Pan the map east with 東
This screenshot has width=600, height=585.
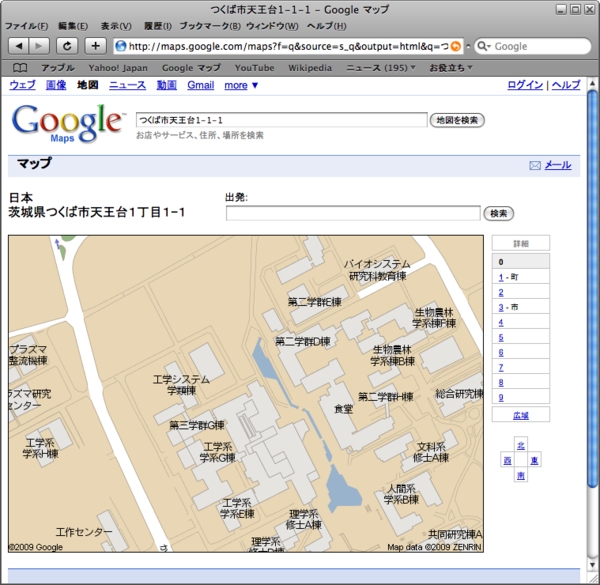(x=535, y=460)
